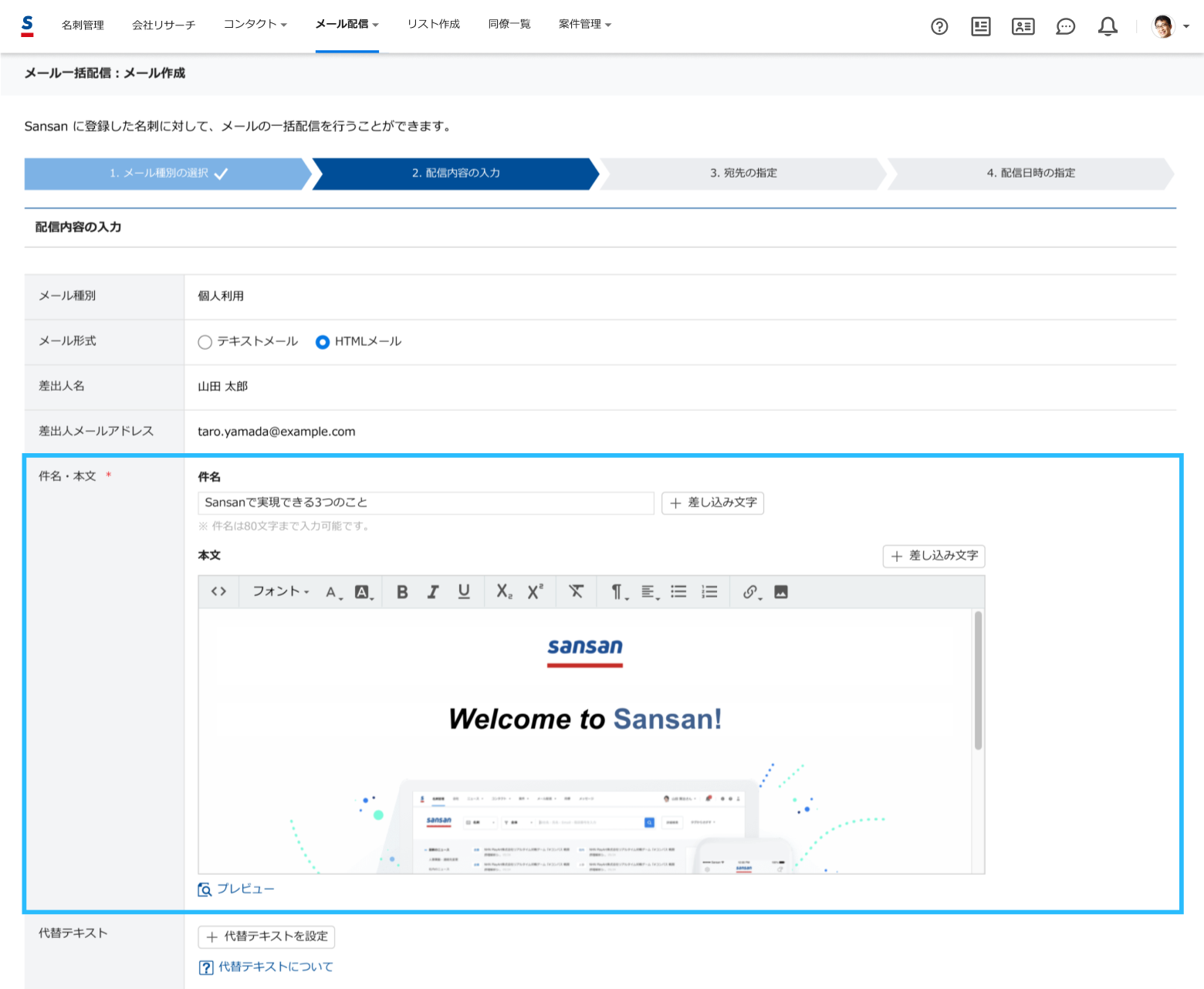Expand メール配信 dropdown menu

coord(347,25)
